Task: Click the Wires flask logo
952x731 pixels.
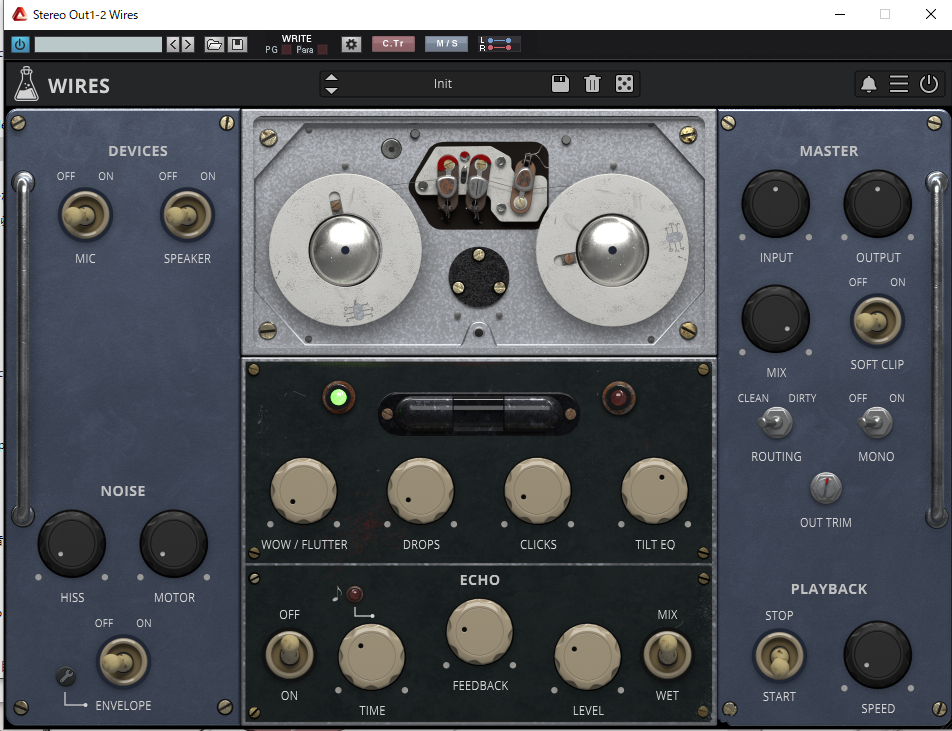Action: 27,83
